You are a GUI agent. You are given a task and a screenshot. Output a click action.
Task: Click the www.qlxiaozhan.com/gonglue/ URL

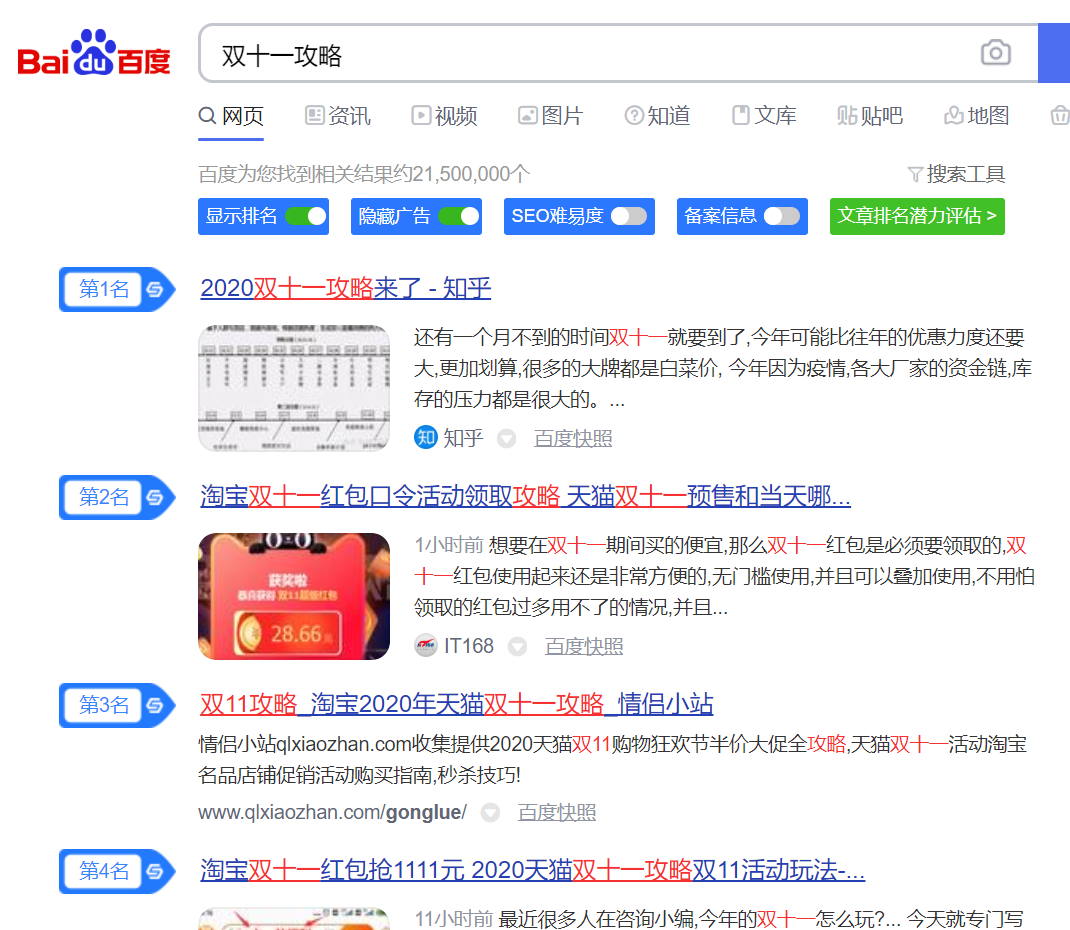pos(333,812)
